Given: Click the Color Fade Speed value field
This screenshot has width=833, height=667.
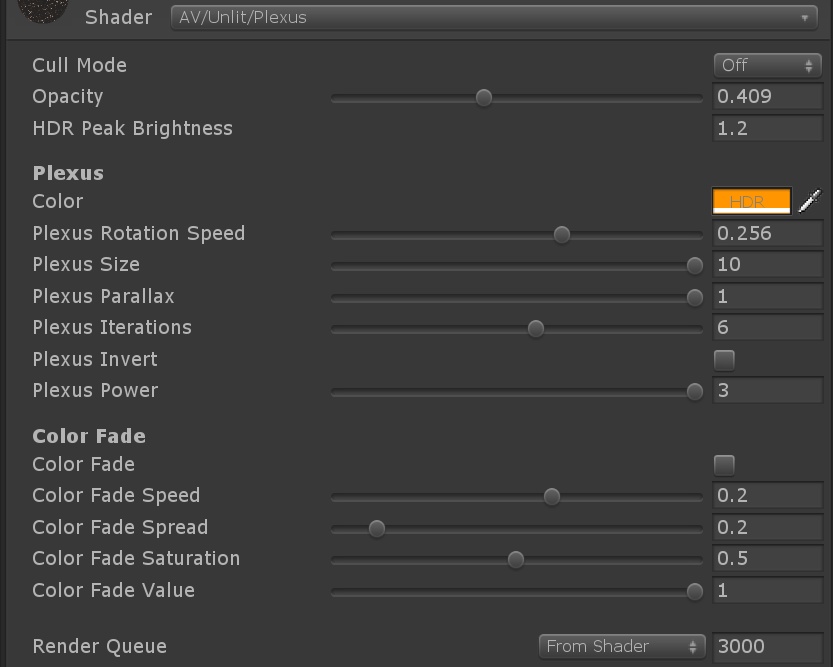Looking at the screenshot, I should pyautogui.click(x=767, y=495).
